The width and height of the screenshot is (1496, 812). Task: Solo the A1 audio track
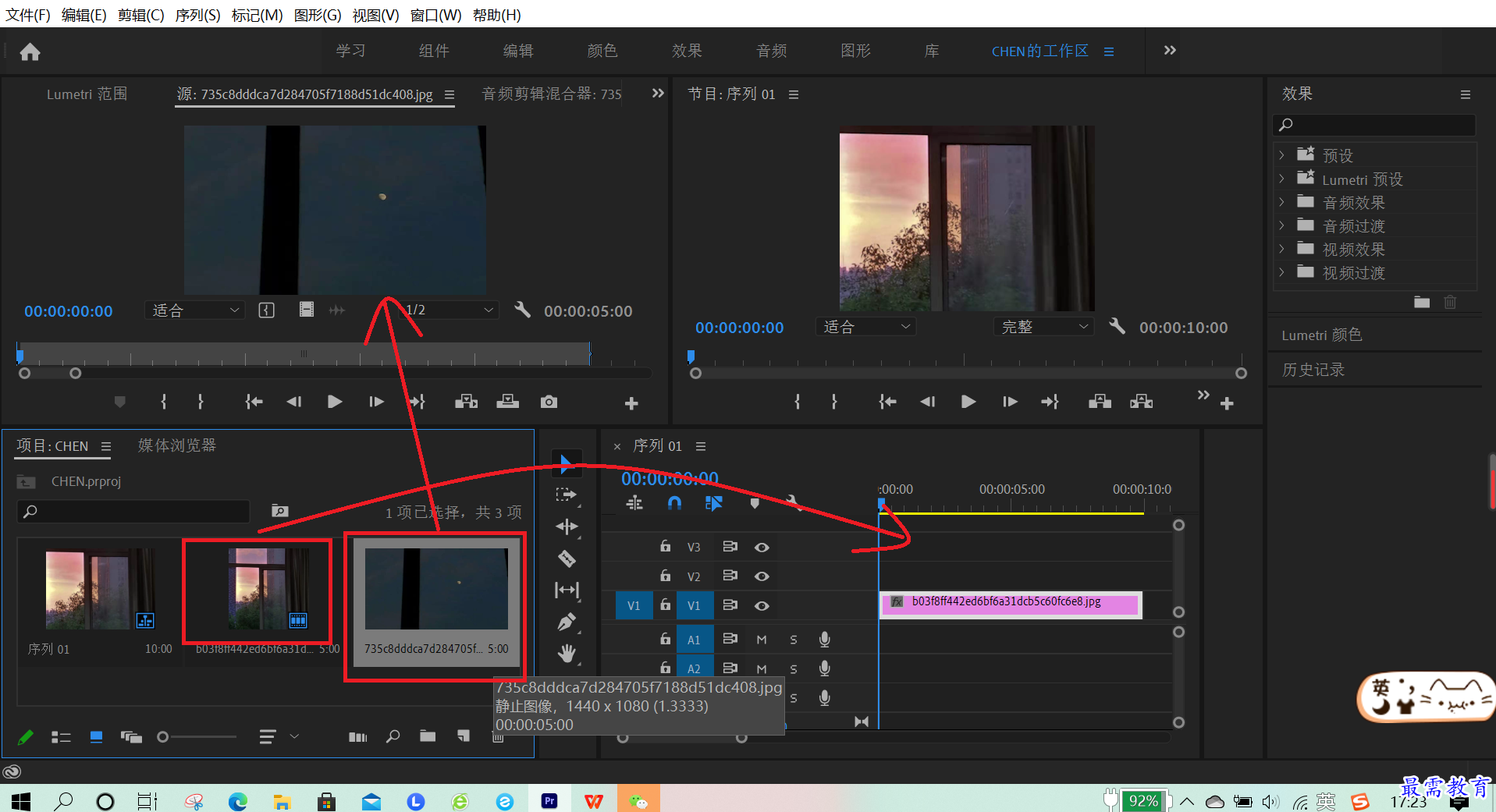point(794,640)
